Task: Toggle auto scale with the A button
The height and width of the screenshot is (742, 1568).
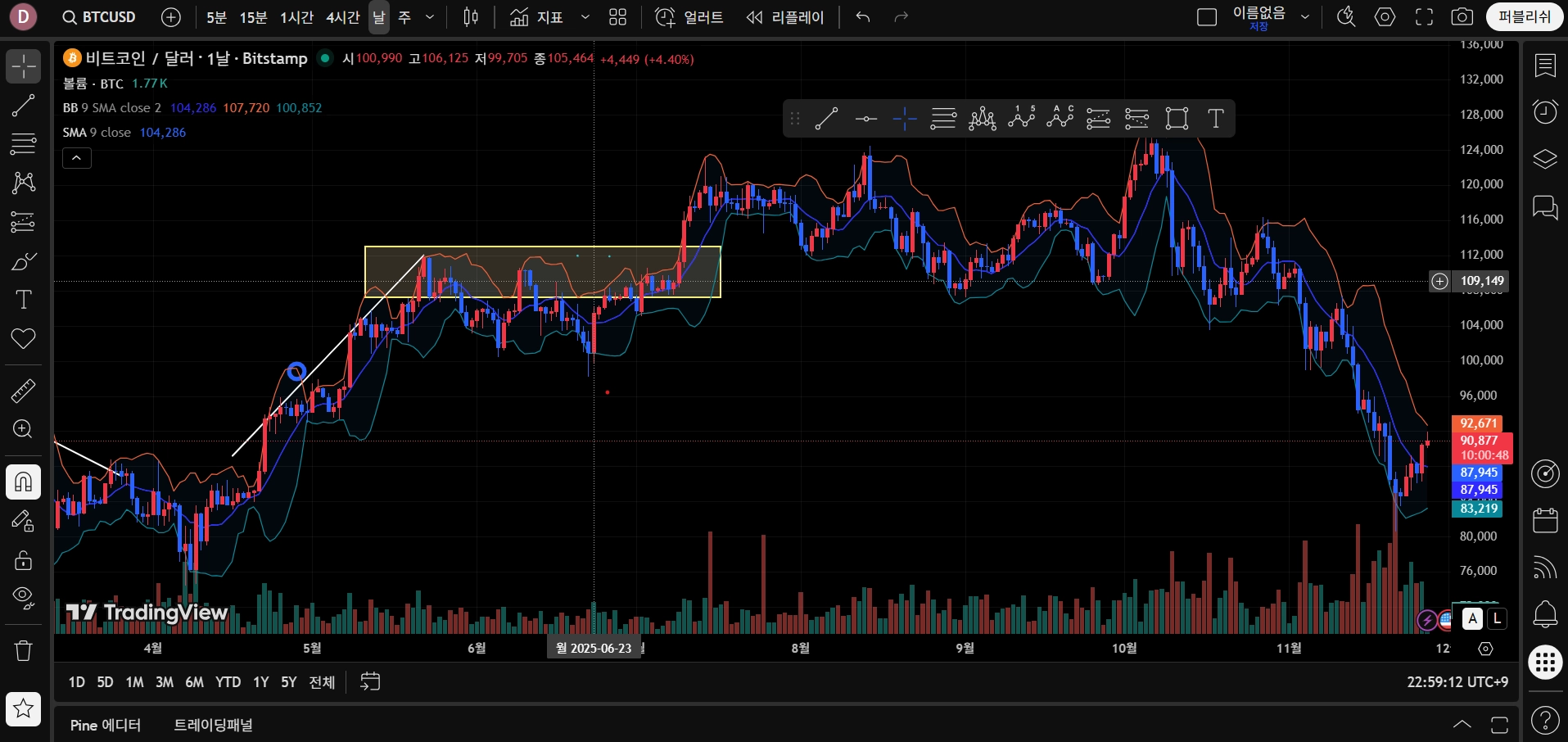Action: coord(1472,619)
